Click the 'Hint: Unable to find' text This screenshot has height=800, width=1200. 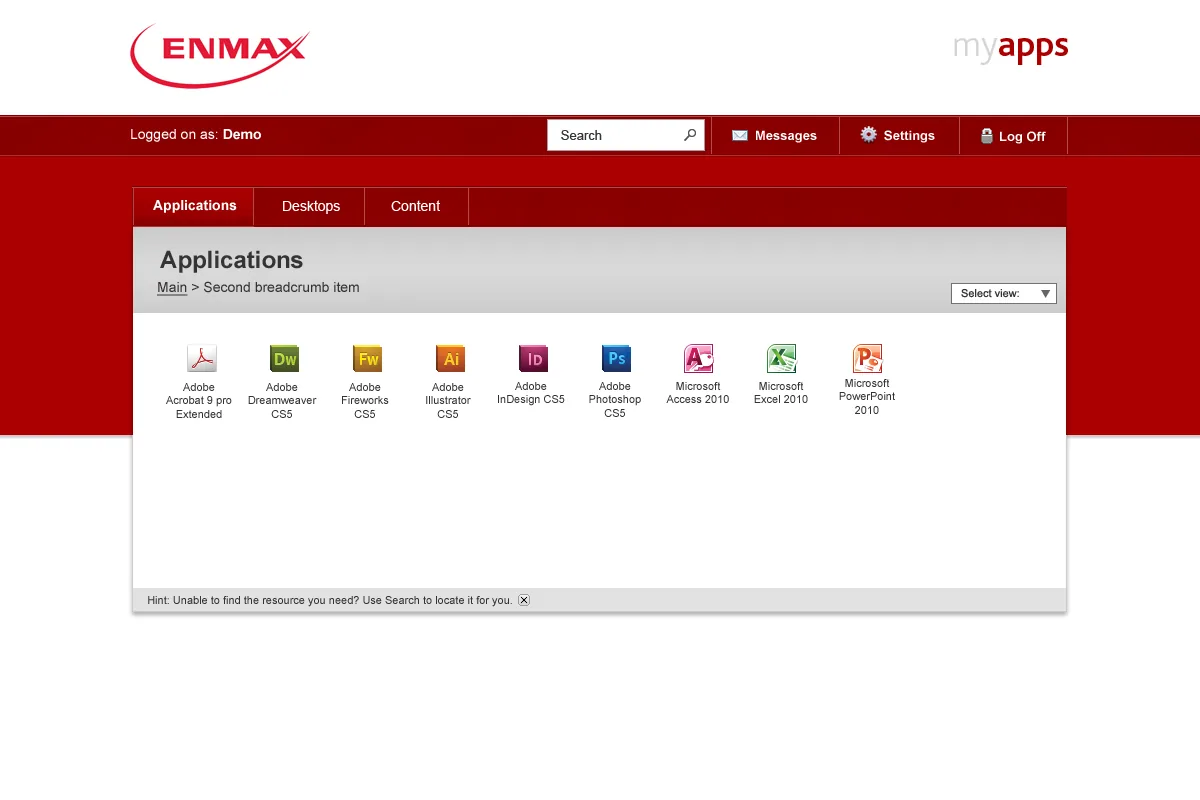329,600
